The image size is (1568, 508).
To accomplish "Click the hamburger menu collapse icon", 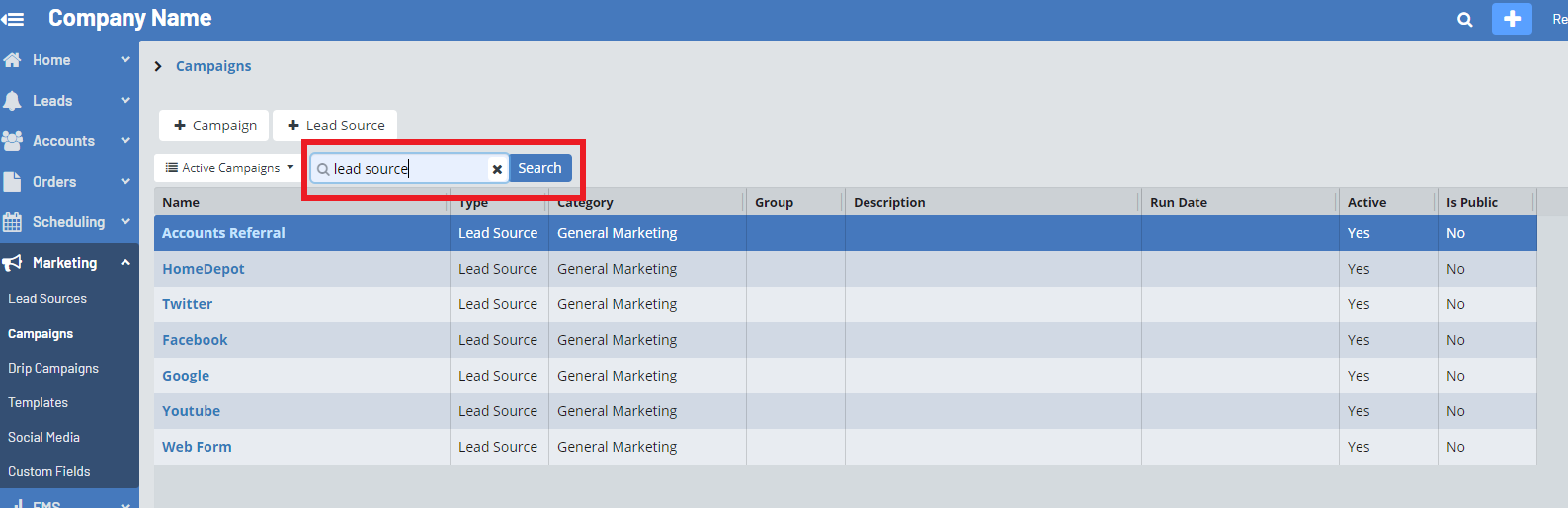I will tap(13, 19).
